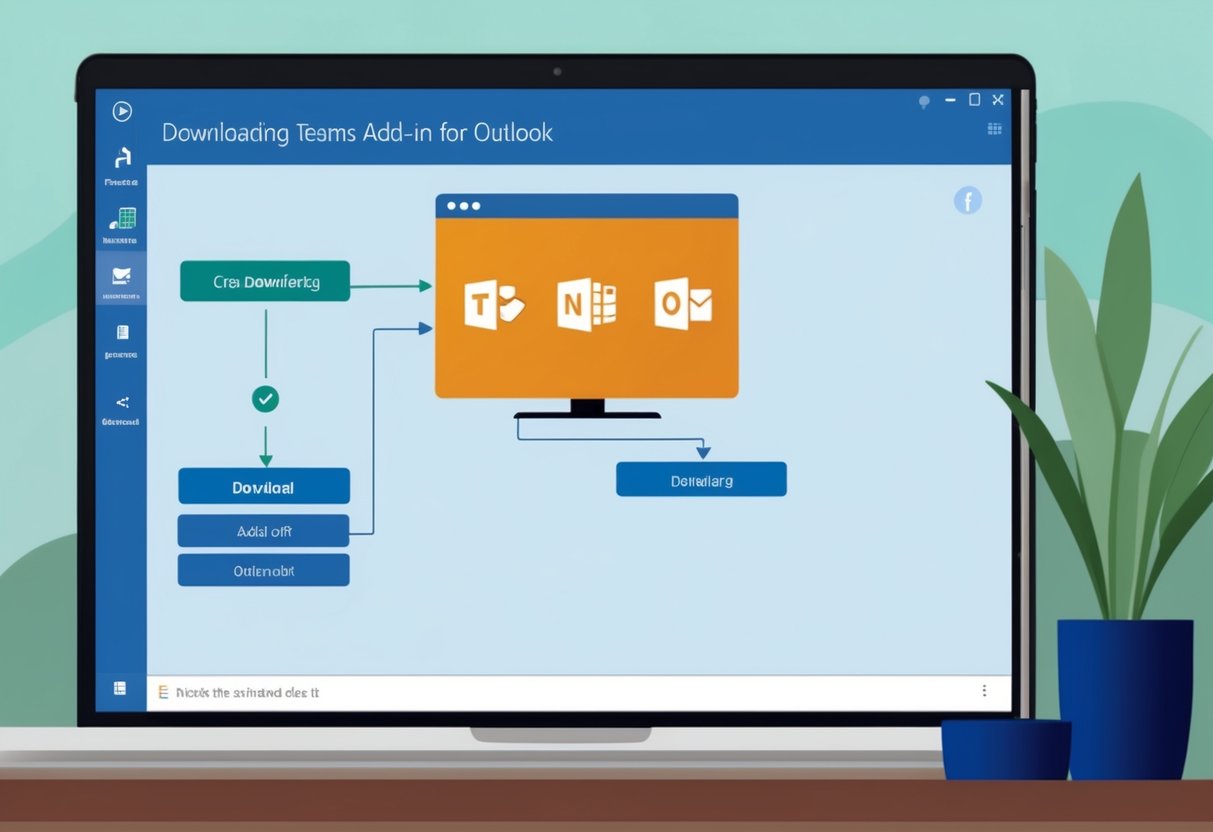The width and height of the screenshot is (1213, 832).
Task: Click the Add off step button
Action: pos(263,530)
